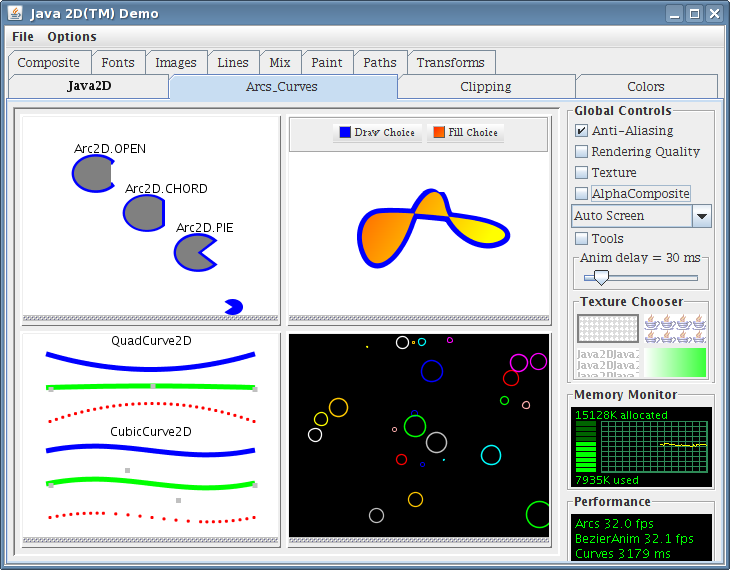This screenshot has width=730, height=570.
Task: Enable the Rendering Quality checkbox
Action: pos(581,152)
